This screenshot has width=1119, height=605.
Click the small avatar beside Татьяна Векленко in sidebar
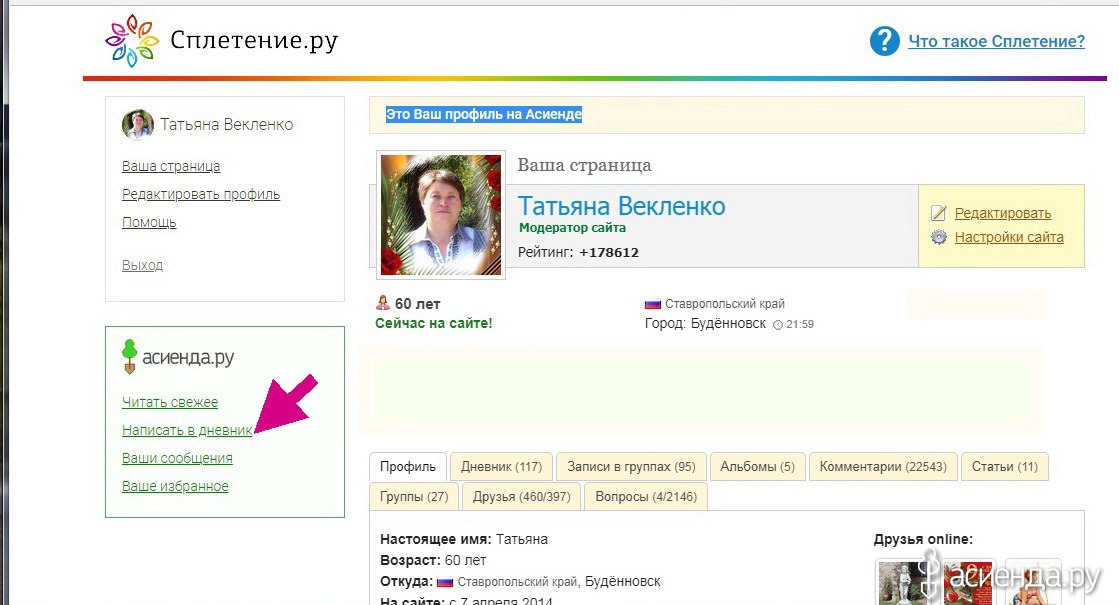138,124
